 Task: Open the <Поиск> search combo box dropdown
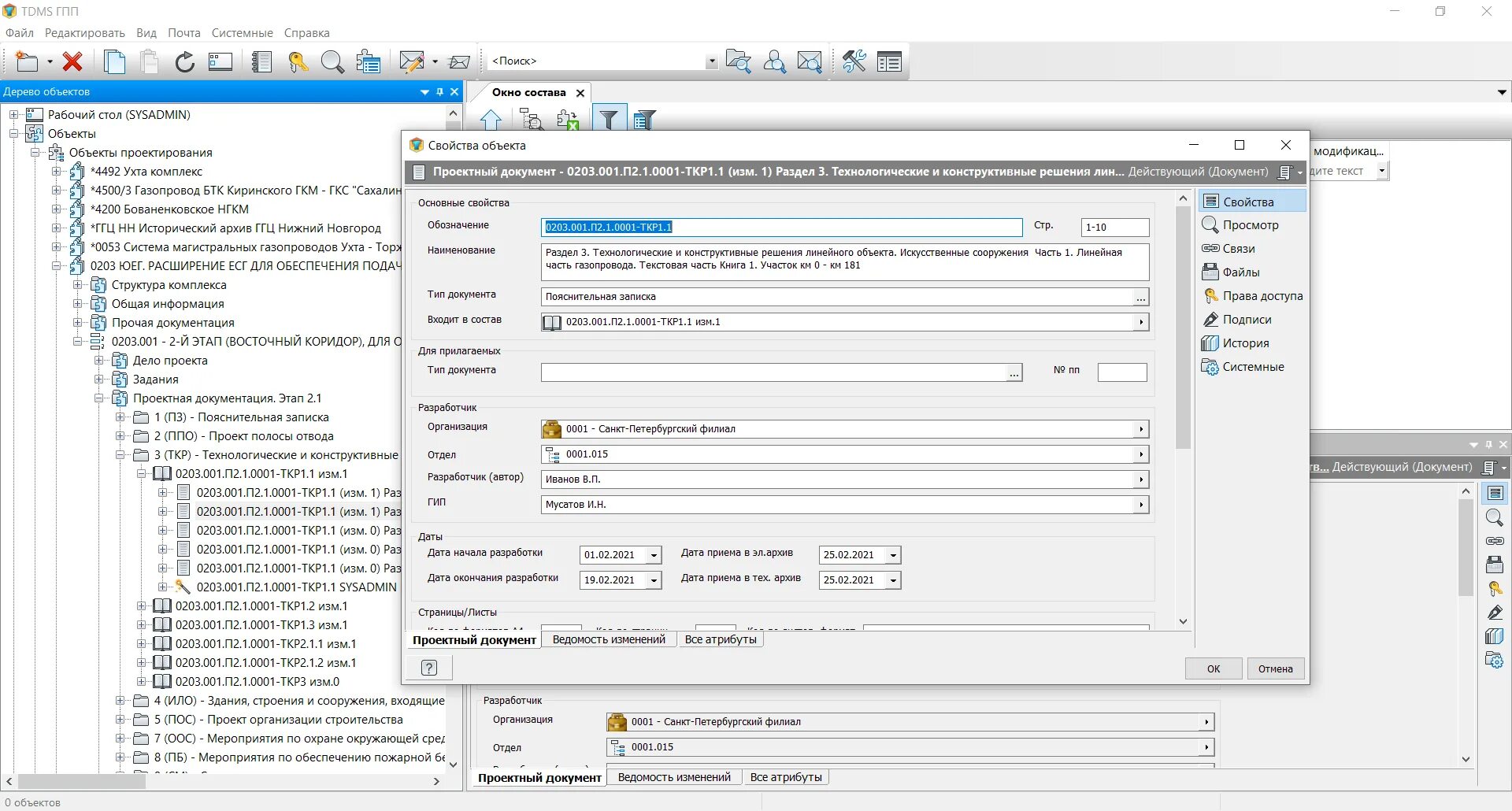[x=711, y=61]
